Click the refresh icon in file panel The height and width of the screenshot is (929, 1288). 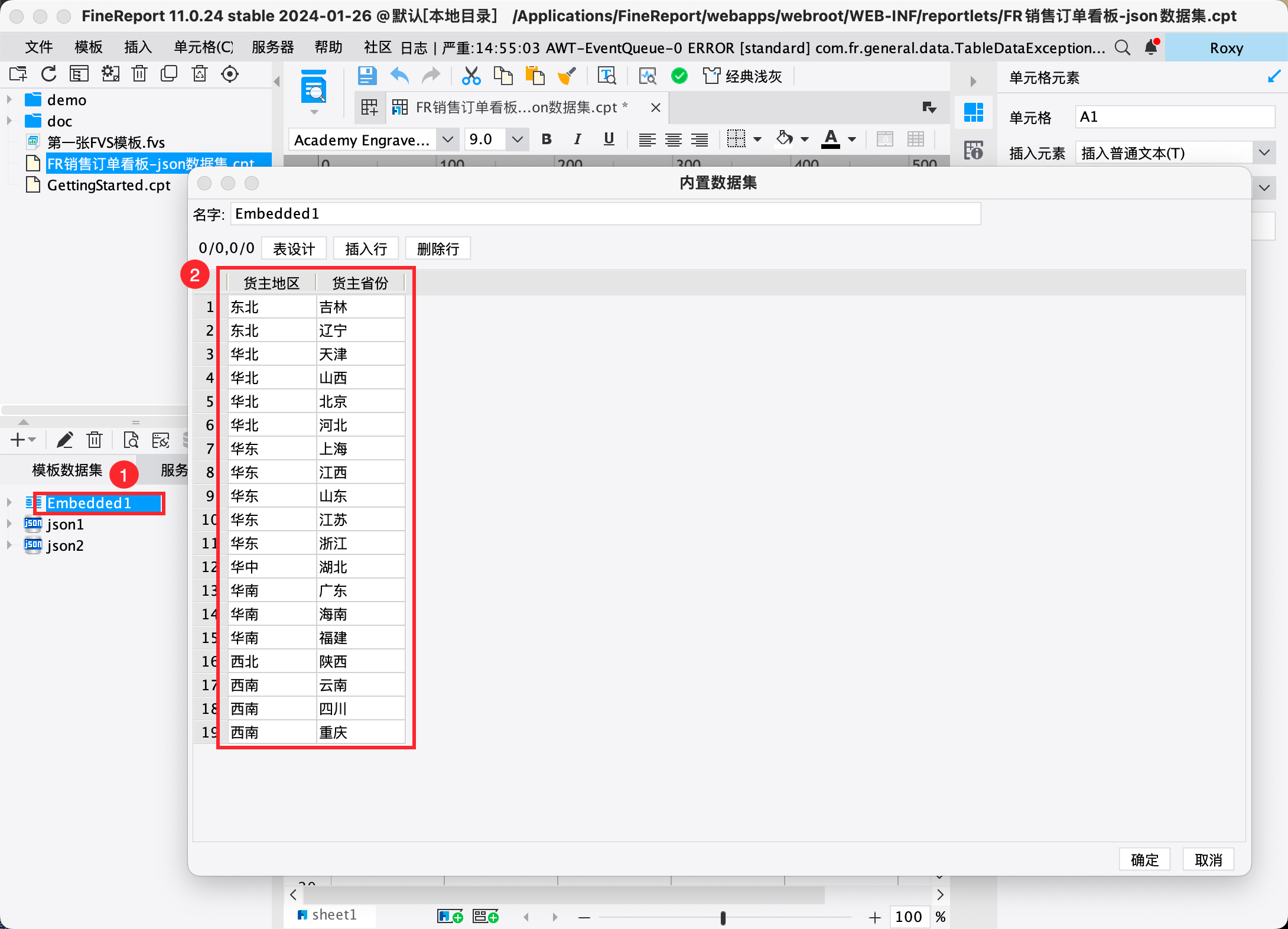tap(49, 74)
